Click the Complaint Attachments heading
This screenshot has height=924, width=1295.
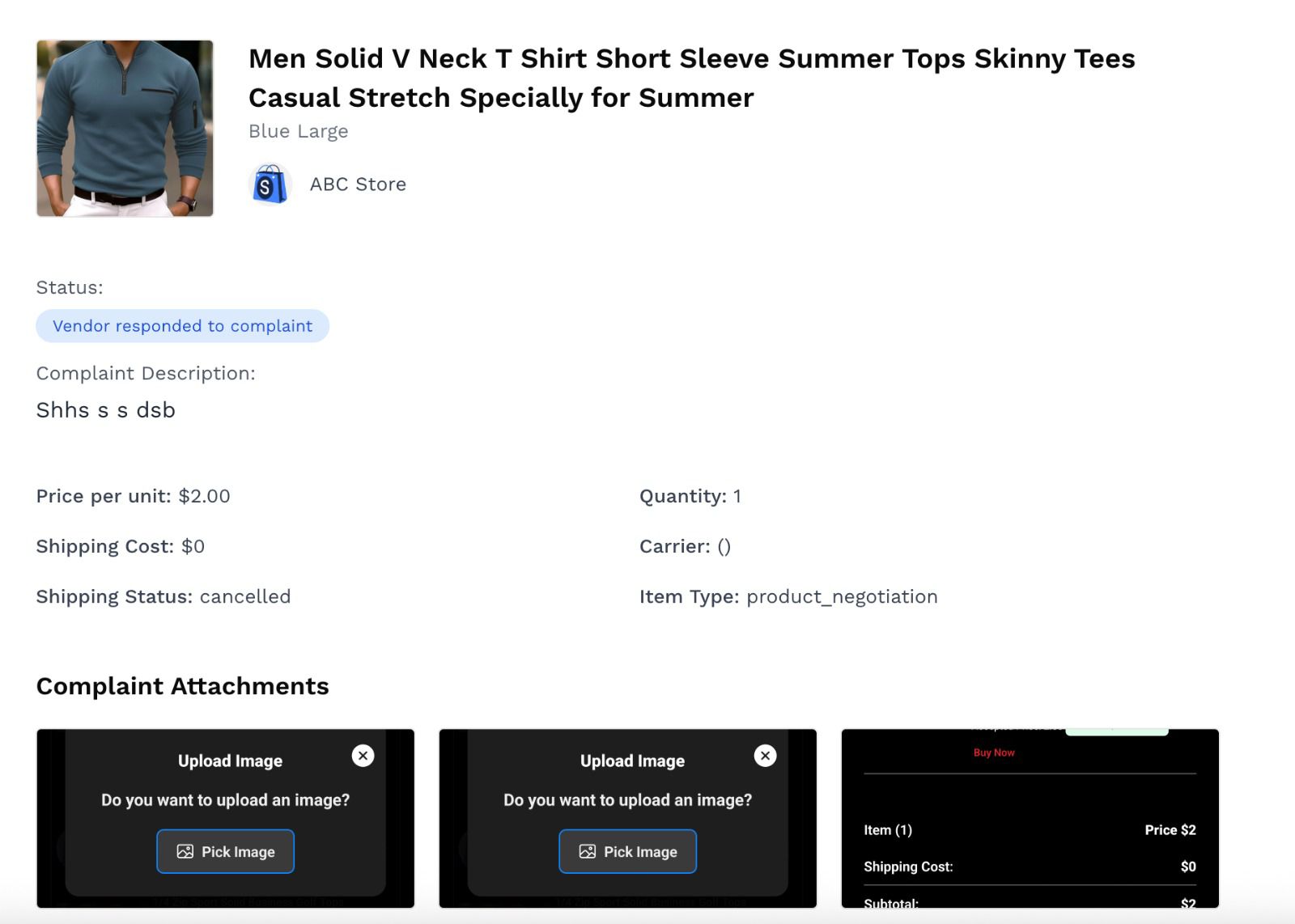[183, 686]
